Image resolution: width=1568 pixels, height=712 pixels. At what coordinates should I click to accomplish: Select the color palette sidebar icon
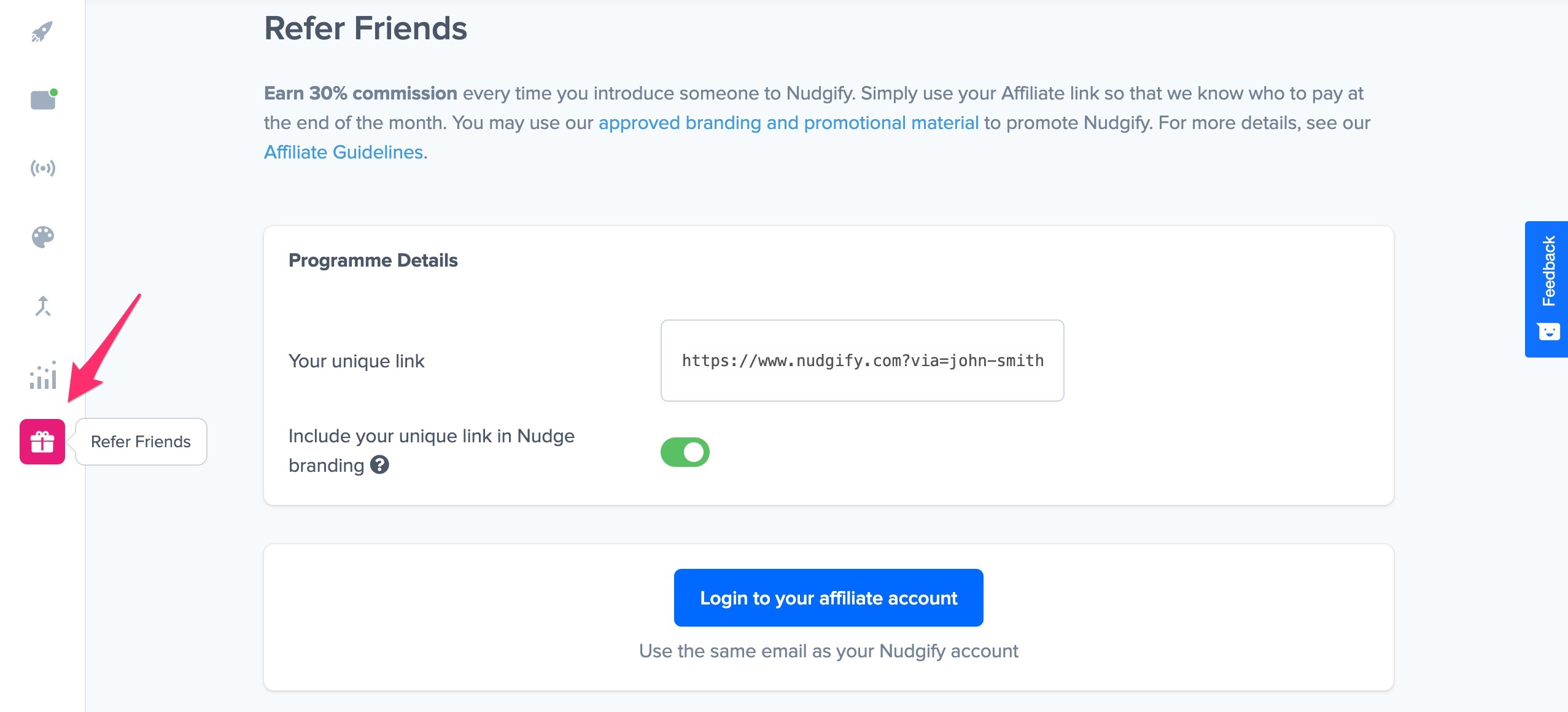(x=42, y=237)
